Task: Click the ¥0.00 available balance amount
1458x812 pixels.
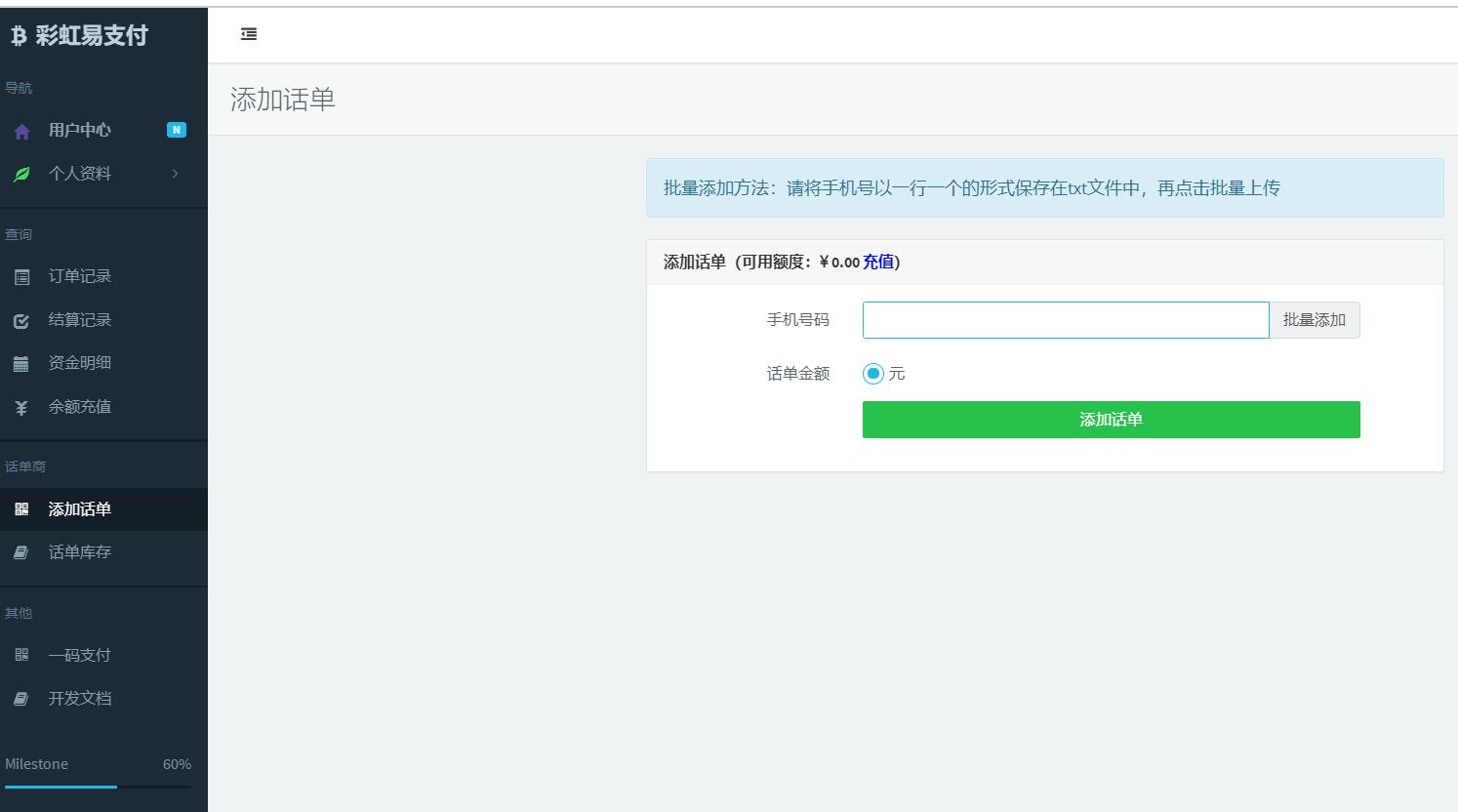Action: [839, 262]
